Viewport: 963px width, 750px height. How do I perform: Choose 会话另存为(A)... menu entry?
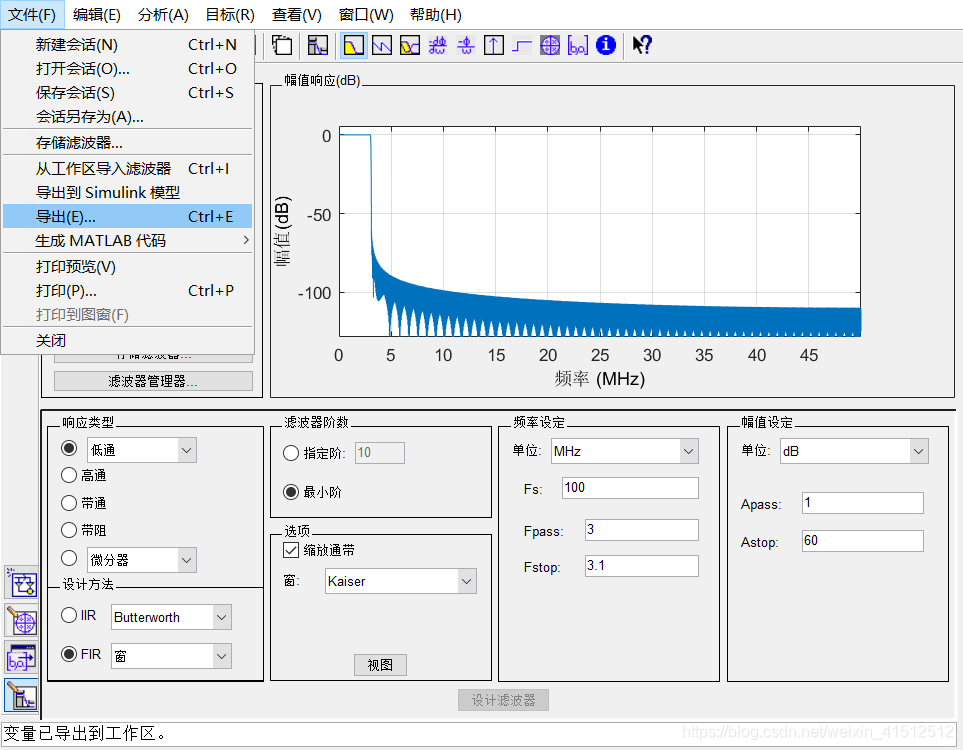128,116
